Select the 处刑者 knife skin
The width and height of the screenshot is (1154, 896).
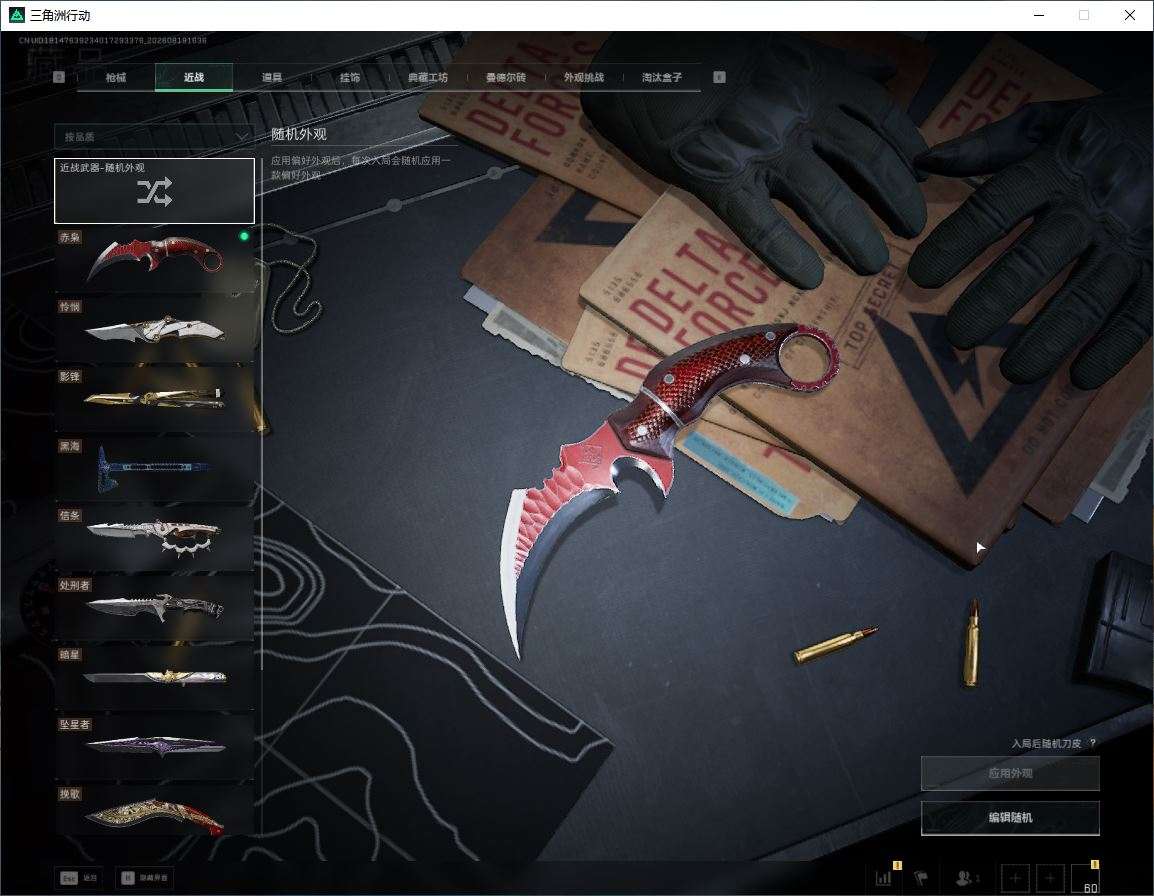click(x=154, y=608)
